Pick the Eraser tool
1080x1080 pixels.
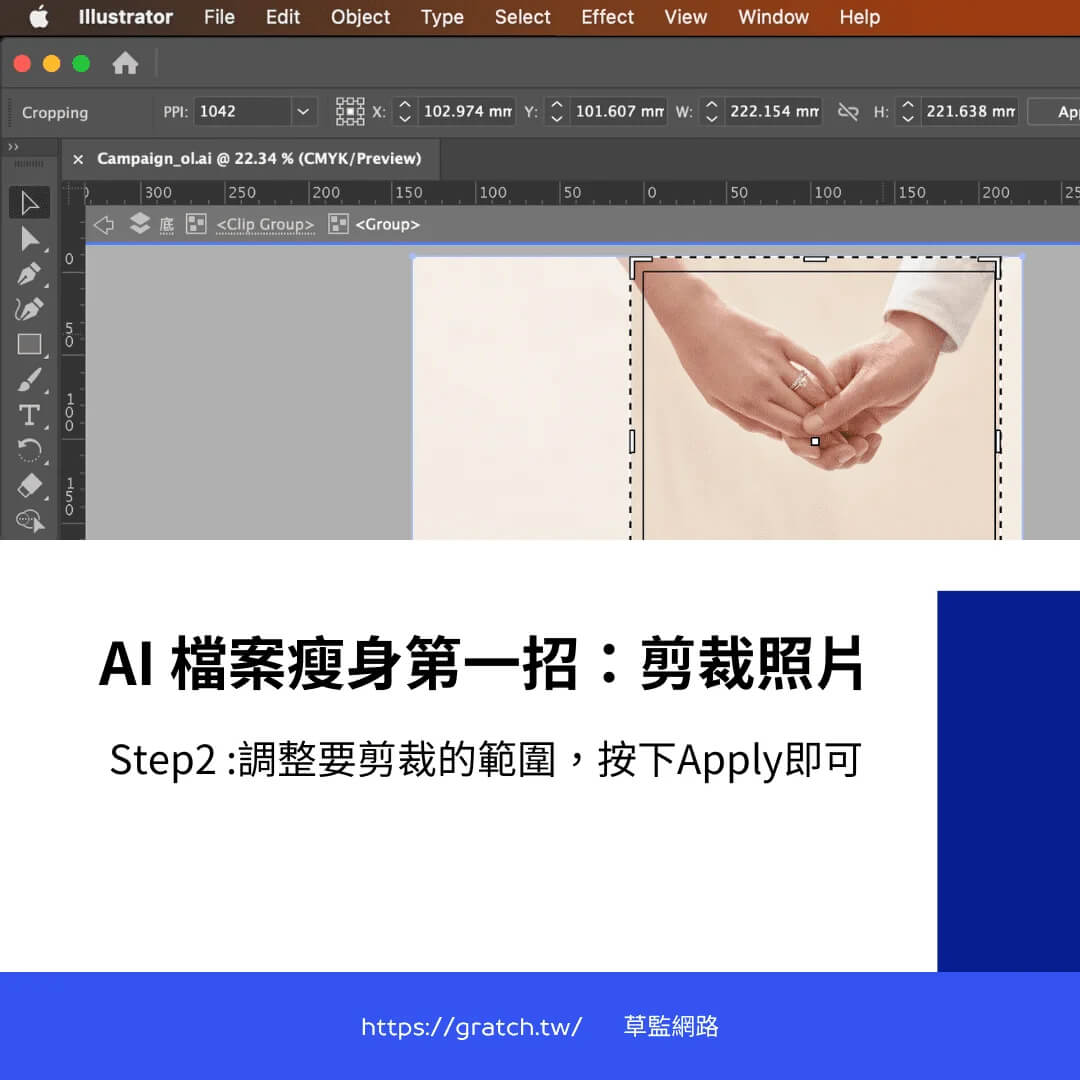[30, 485]
